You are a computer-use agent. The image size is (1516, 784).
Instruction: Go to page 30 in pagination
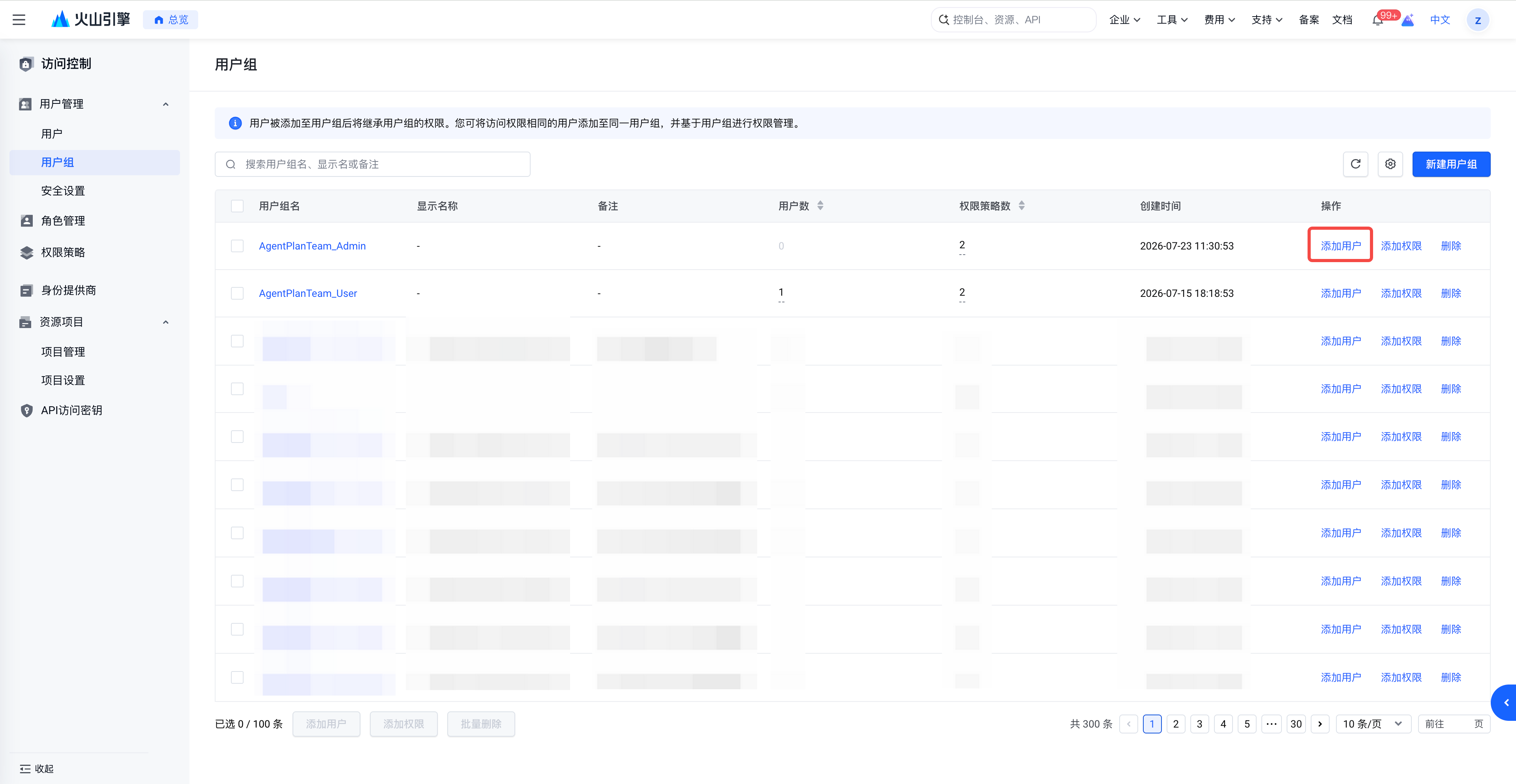click(1296, 724)
